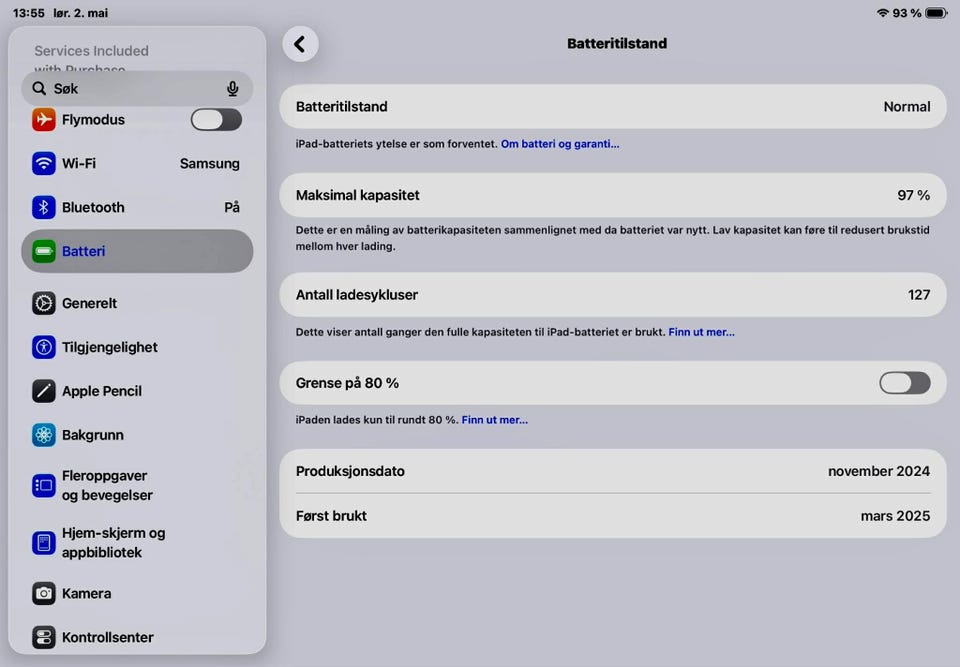The image size is (960, 667).
Task: Tap the Kamera icon in sidebar
Action: pyautogui.click(x=43, y=594)
